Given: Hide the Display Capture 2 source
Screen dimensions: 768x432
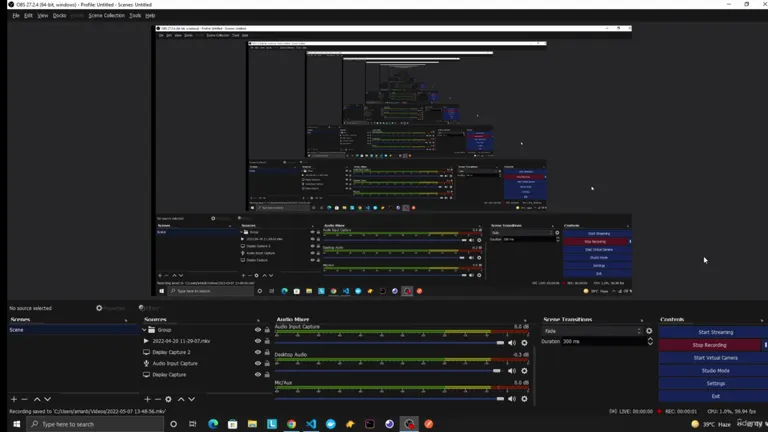Looking at the screenshot, I should 258,352.
